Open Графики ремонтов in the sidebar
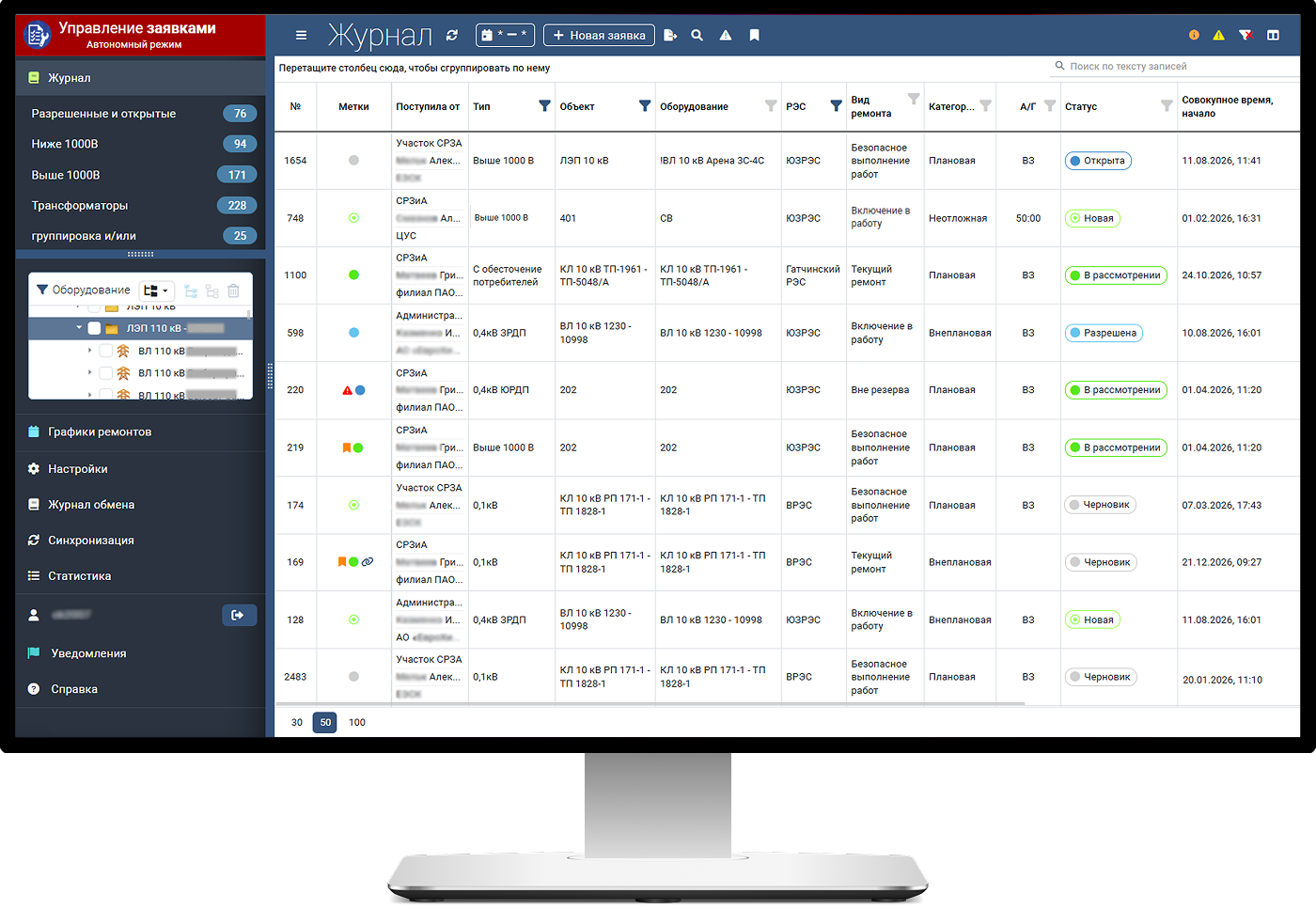1316x910 pixels. click(x=100, y=432)
